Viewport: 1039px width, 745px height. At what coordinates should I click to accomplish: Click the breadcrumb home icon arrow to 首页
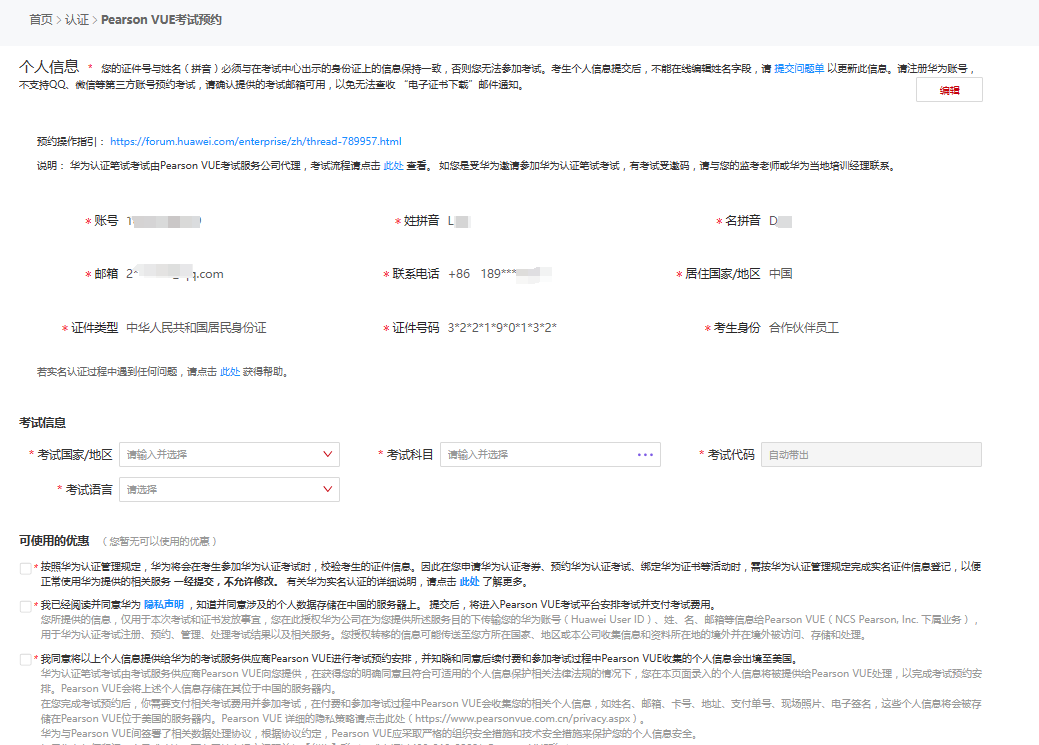click(x=40, y=19)
